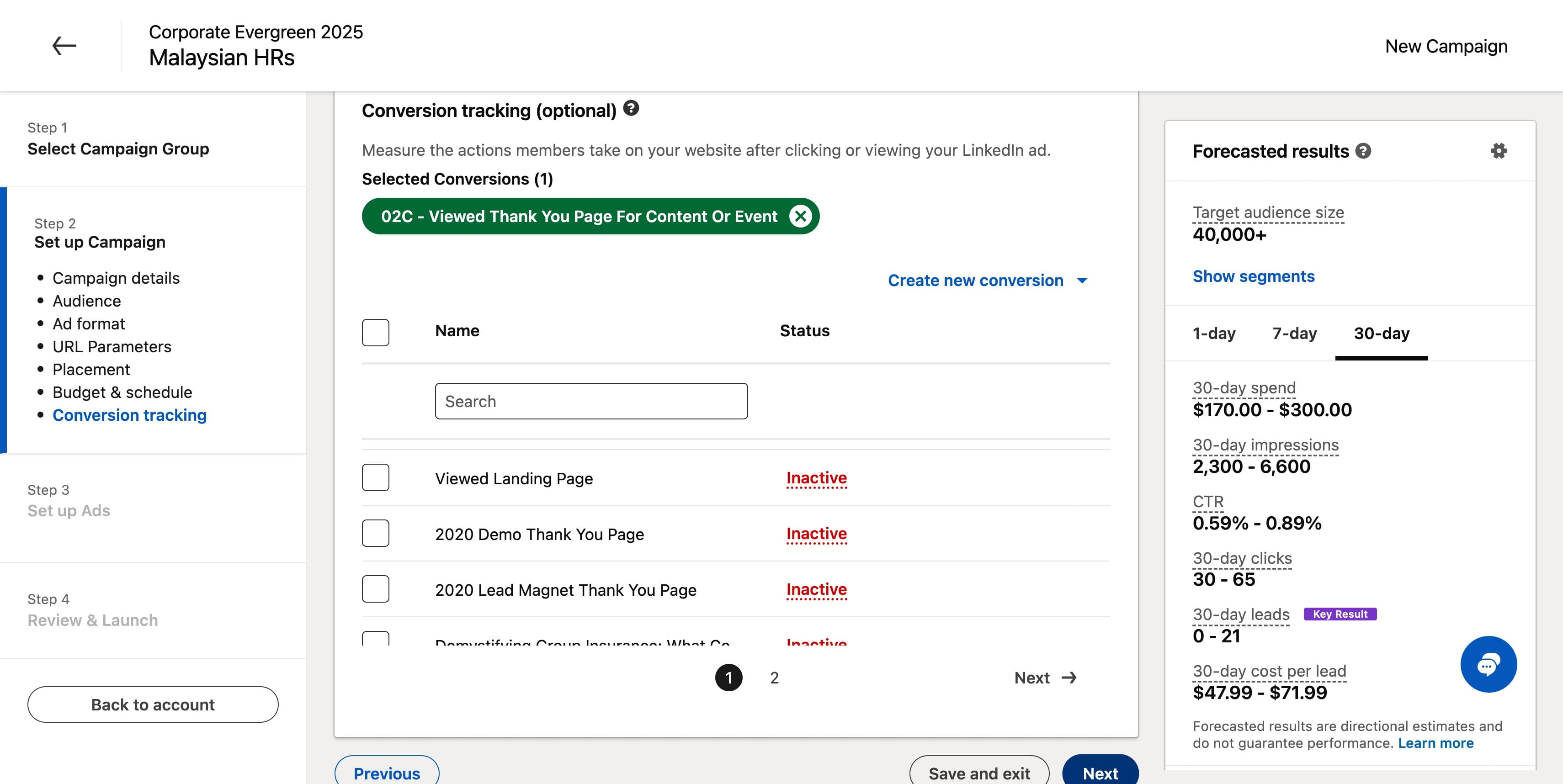Switch to the 7-day forecast tab
1563x784 pixels.
coord(1294,334)
